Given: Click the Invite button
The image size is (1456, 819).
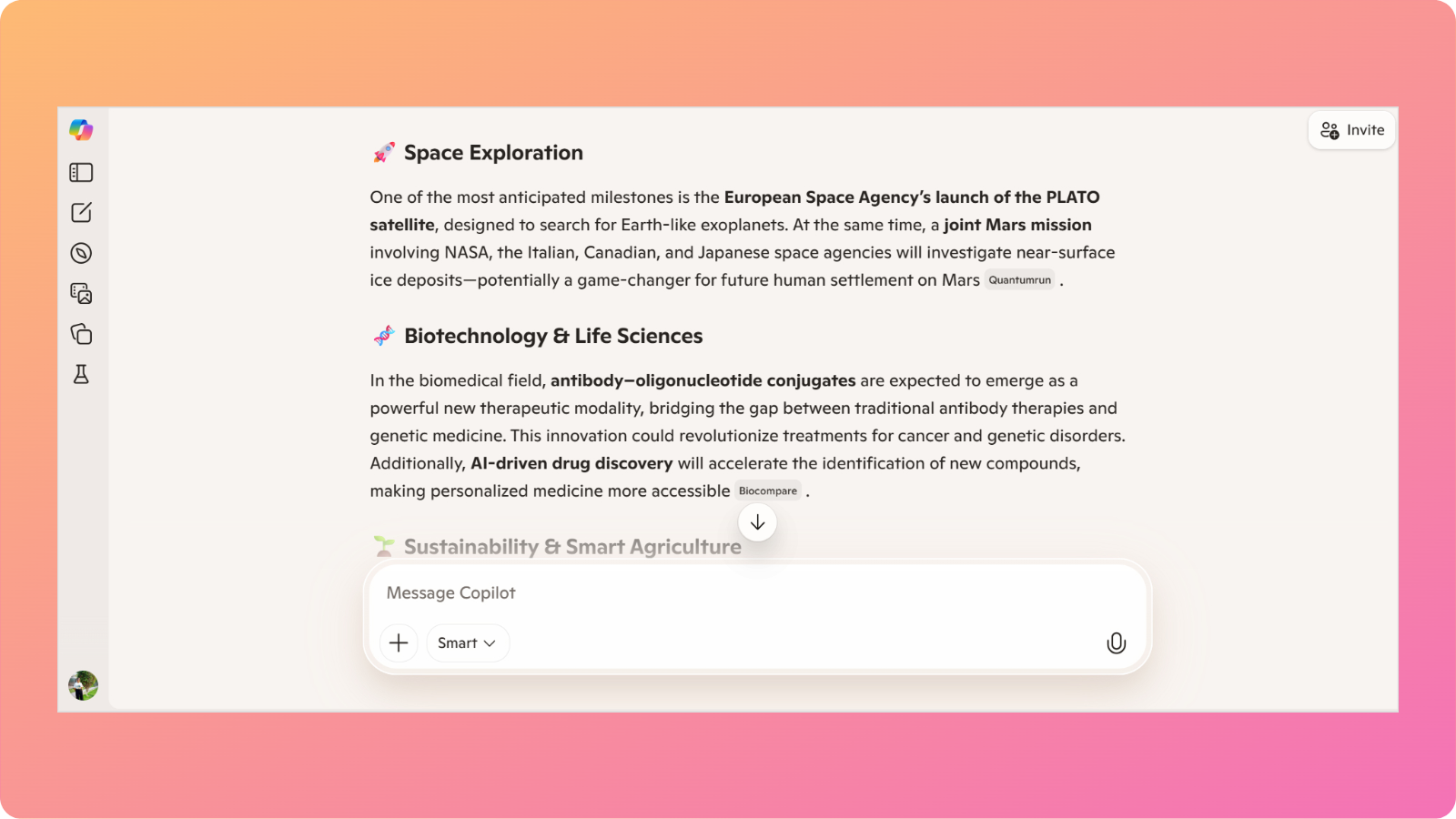Looking at the screenshot, I should (1352, 130).
